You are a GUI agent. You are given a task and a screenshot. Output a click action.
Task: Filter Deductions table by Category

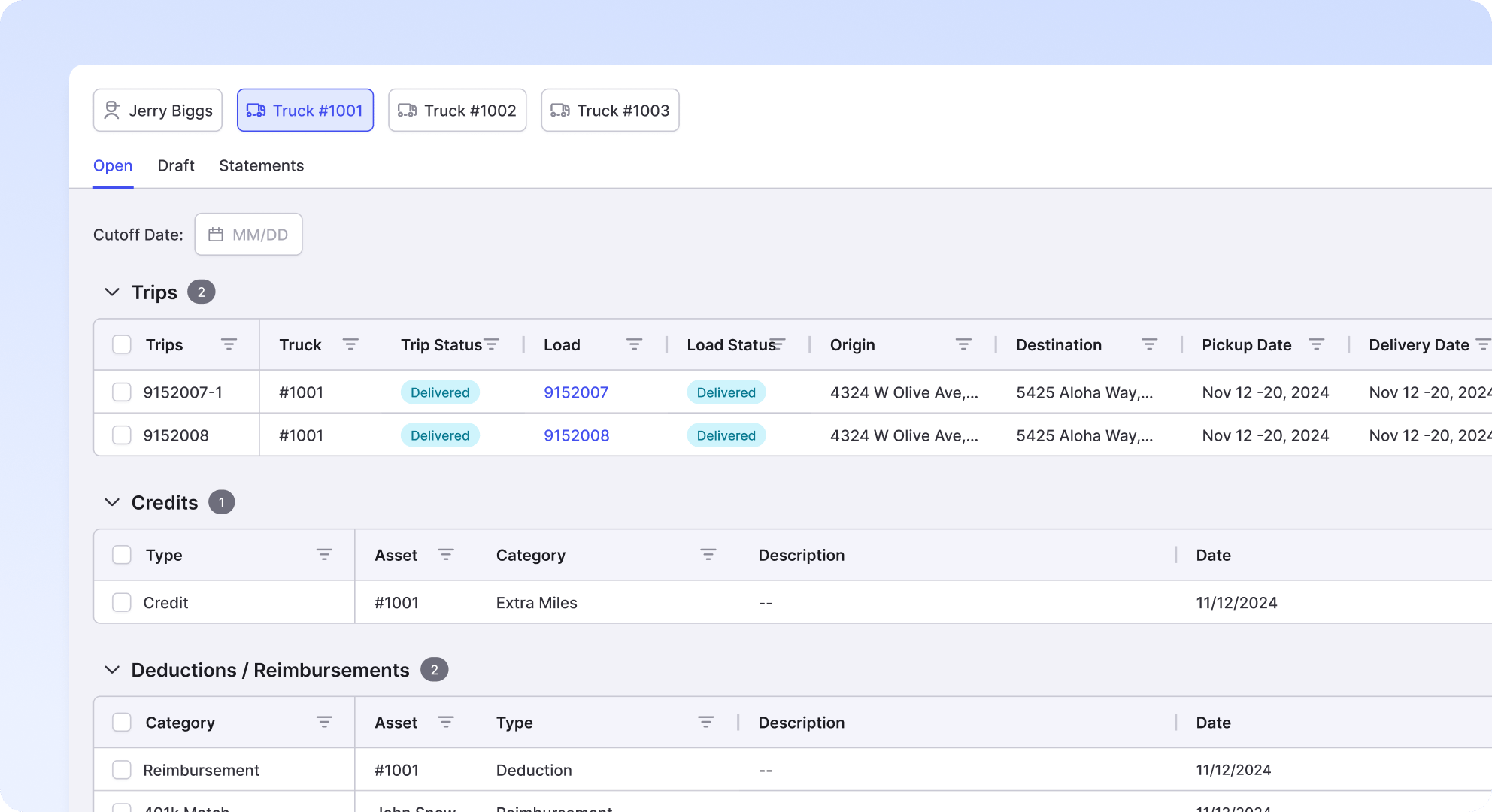pyautogui.click(x=324, y=723)
